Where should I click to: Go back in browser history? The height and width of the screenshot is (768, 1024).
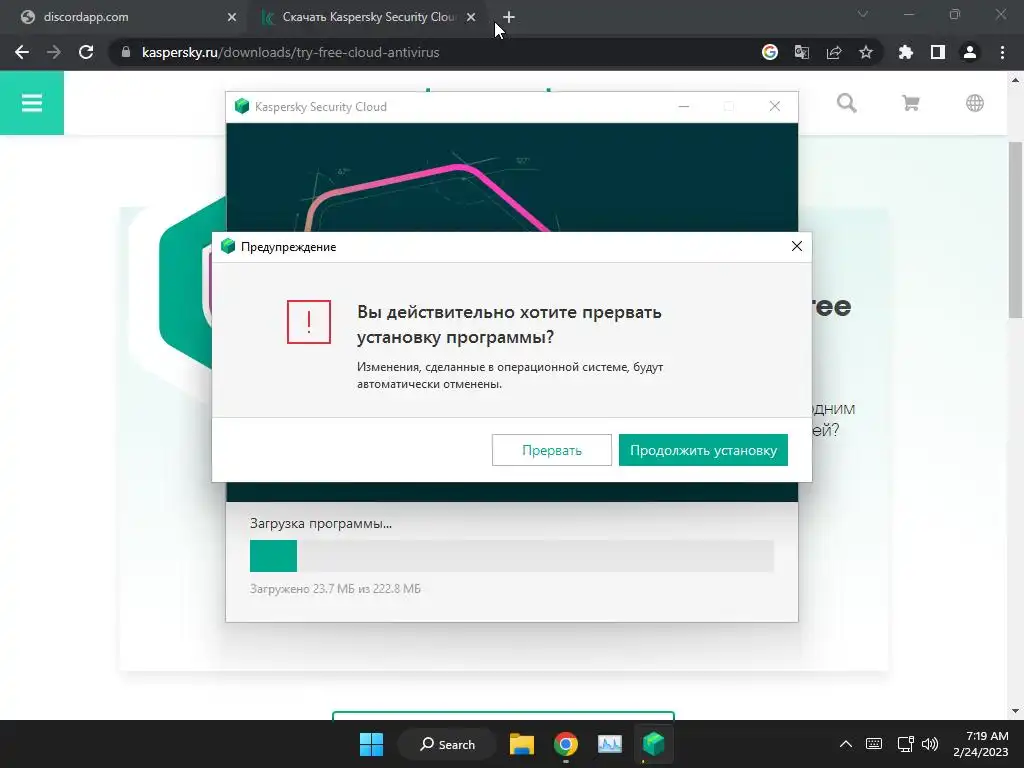click(x=22, y=52)
